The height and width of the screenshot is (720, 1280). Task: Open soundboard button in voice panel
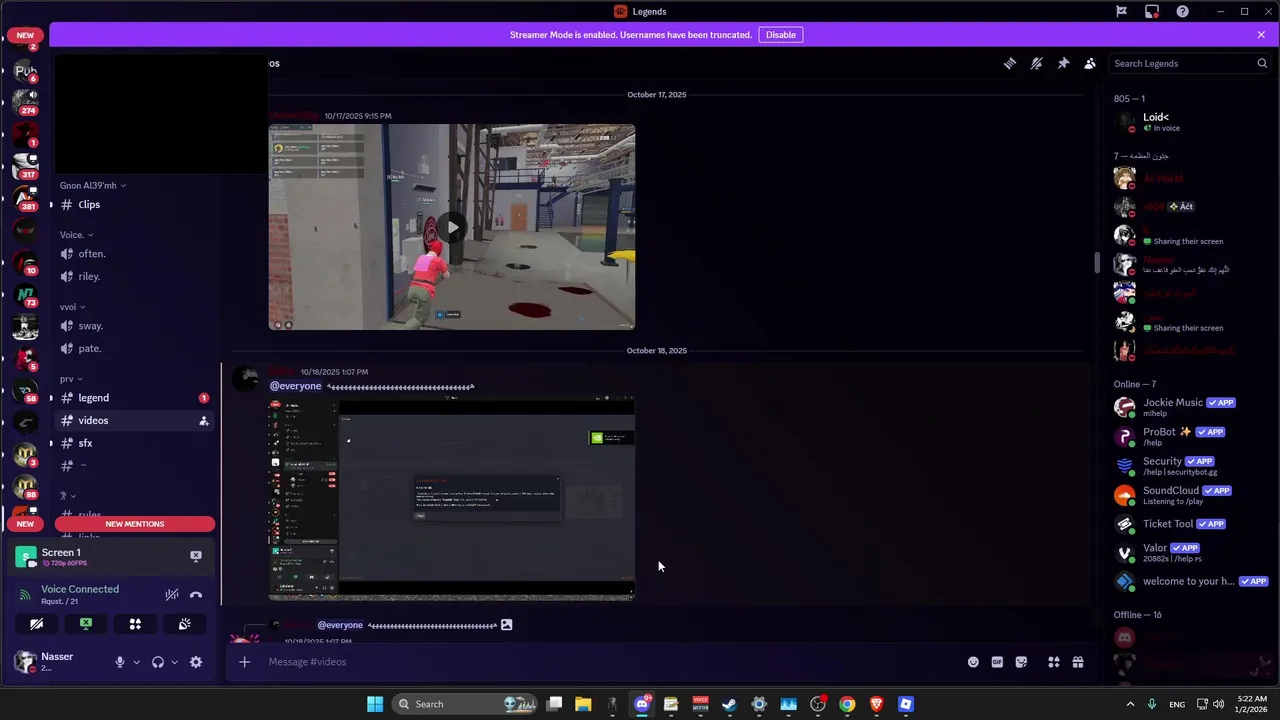184,624
